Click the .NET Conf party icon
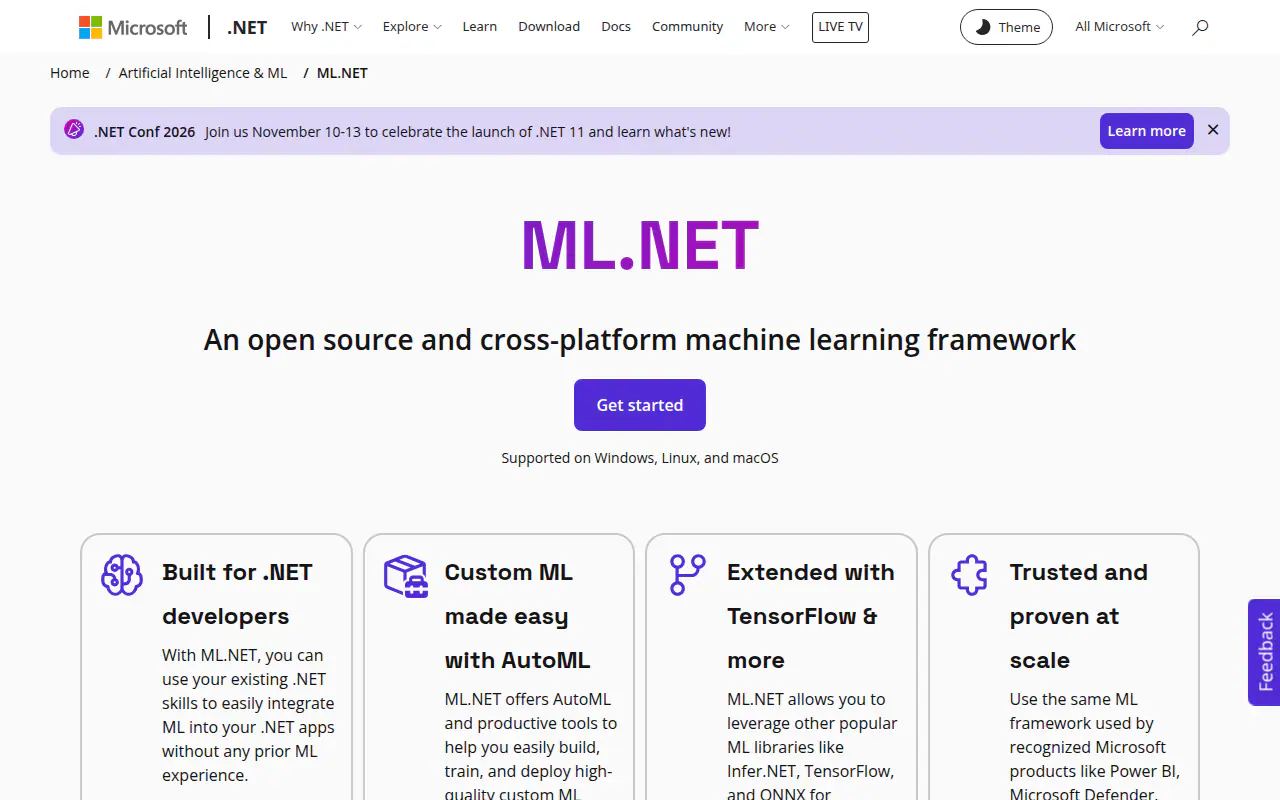1280x800 pixels. [x=74, y=130]
